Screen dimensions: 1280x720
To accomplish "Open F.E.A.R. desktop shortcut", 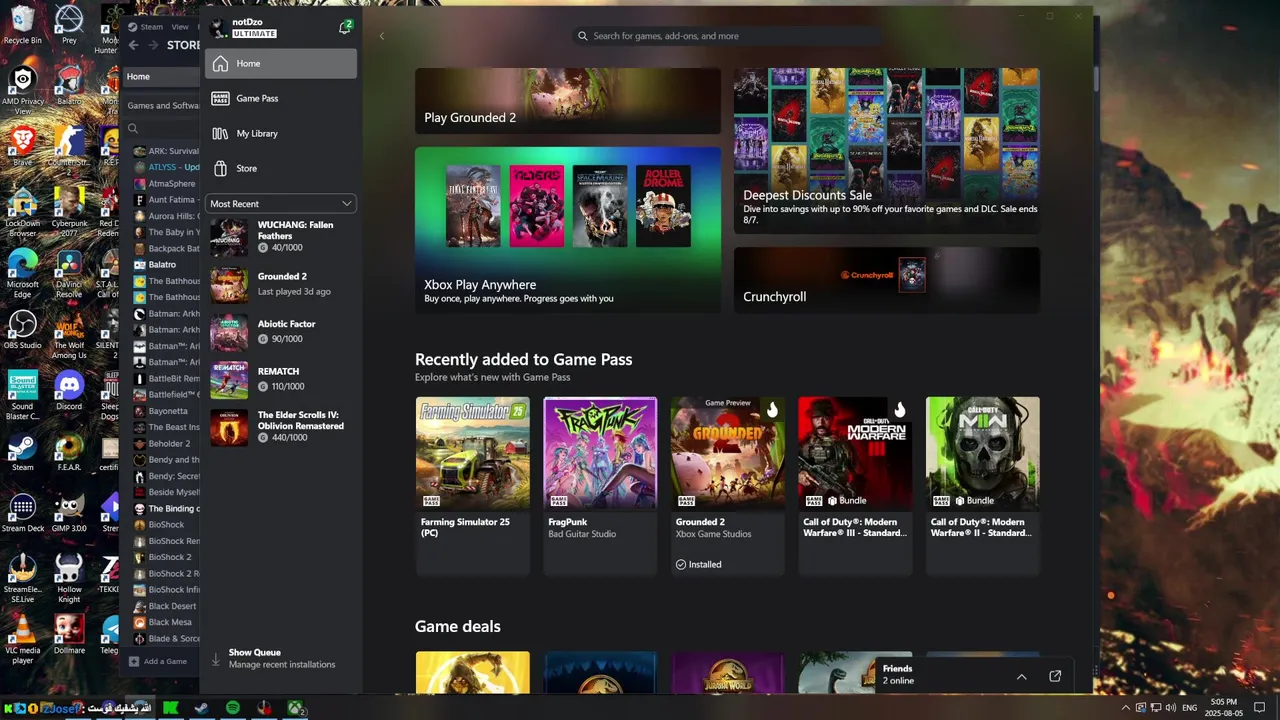I will tap(69, 452).
